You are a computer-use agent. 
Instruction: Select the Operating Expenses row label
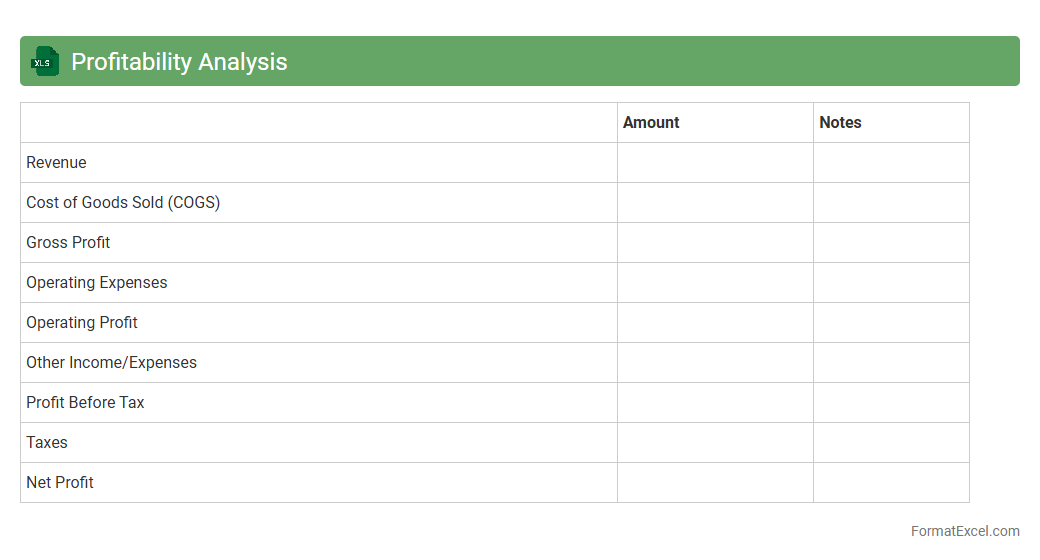[97, 282]
